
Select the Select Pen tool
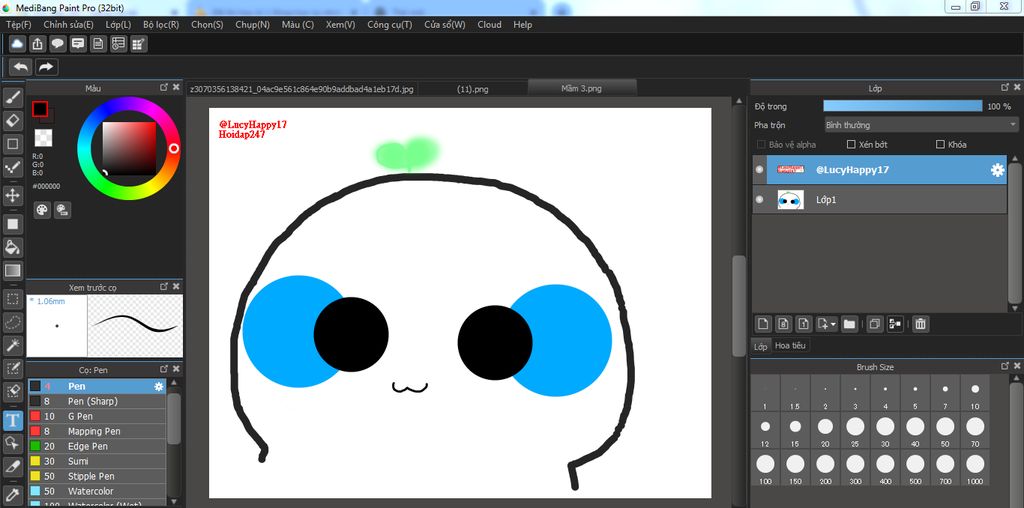[x=12, y=368]
